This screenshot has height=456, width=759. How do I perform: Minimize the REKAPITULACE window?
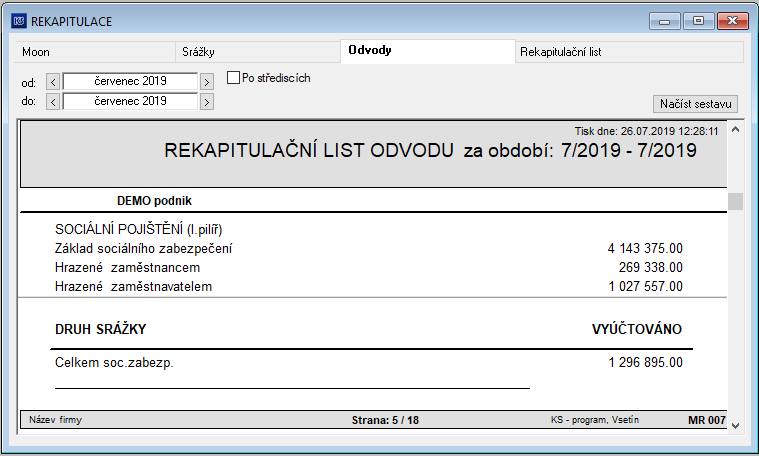[665, 21]
